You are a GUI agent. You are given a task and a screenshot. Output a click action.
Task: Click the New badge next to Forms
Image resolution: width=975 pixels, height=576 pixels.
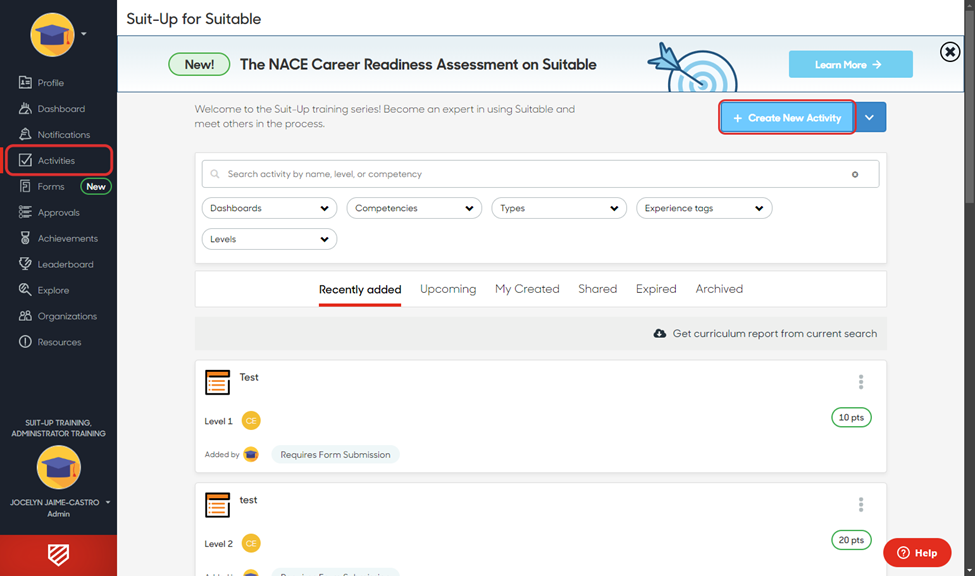[96, 187]
